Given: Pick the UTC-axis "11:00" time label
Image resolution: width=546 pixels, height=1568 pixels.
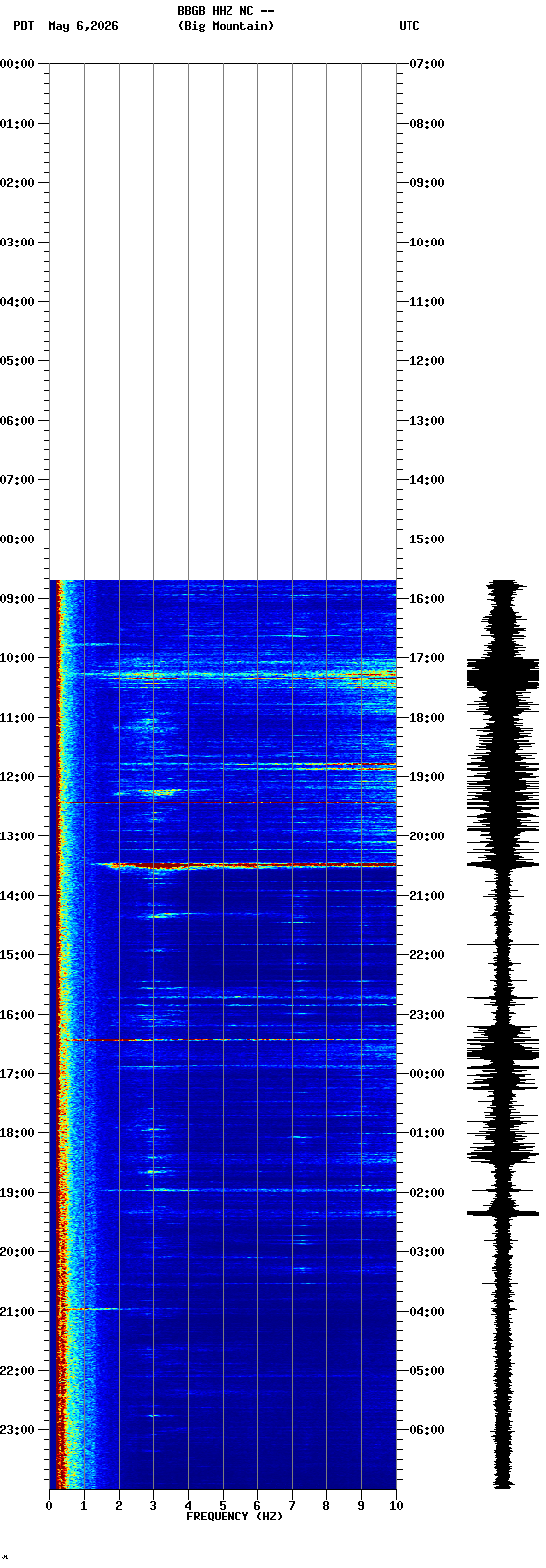Looking at the screenshot, I should pos(427,302).
